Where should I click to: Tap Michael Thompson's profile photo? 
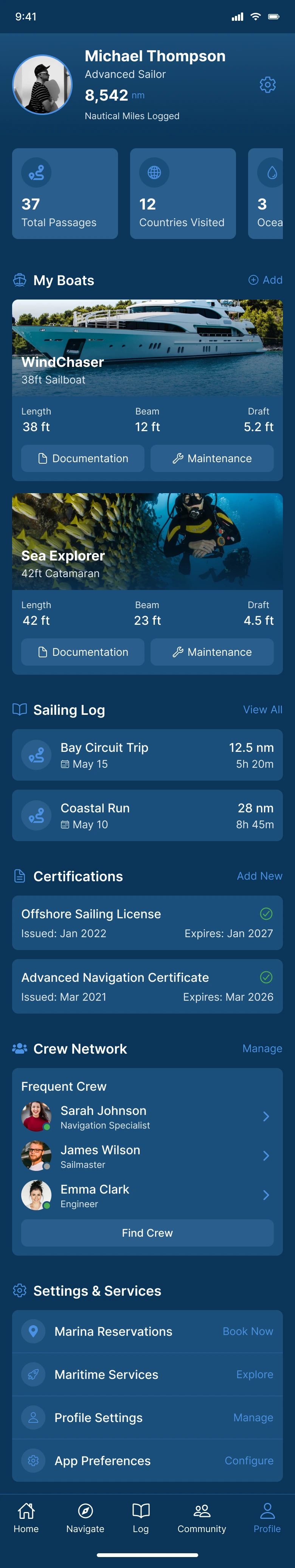43,85
